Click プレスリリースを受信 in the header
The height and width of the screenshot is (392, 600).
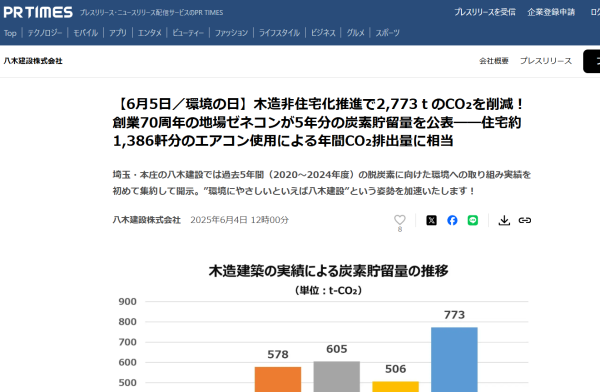pos(484,12)
